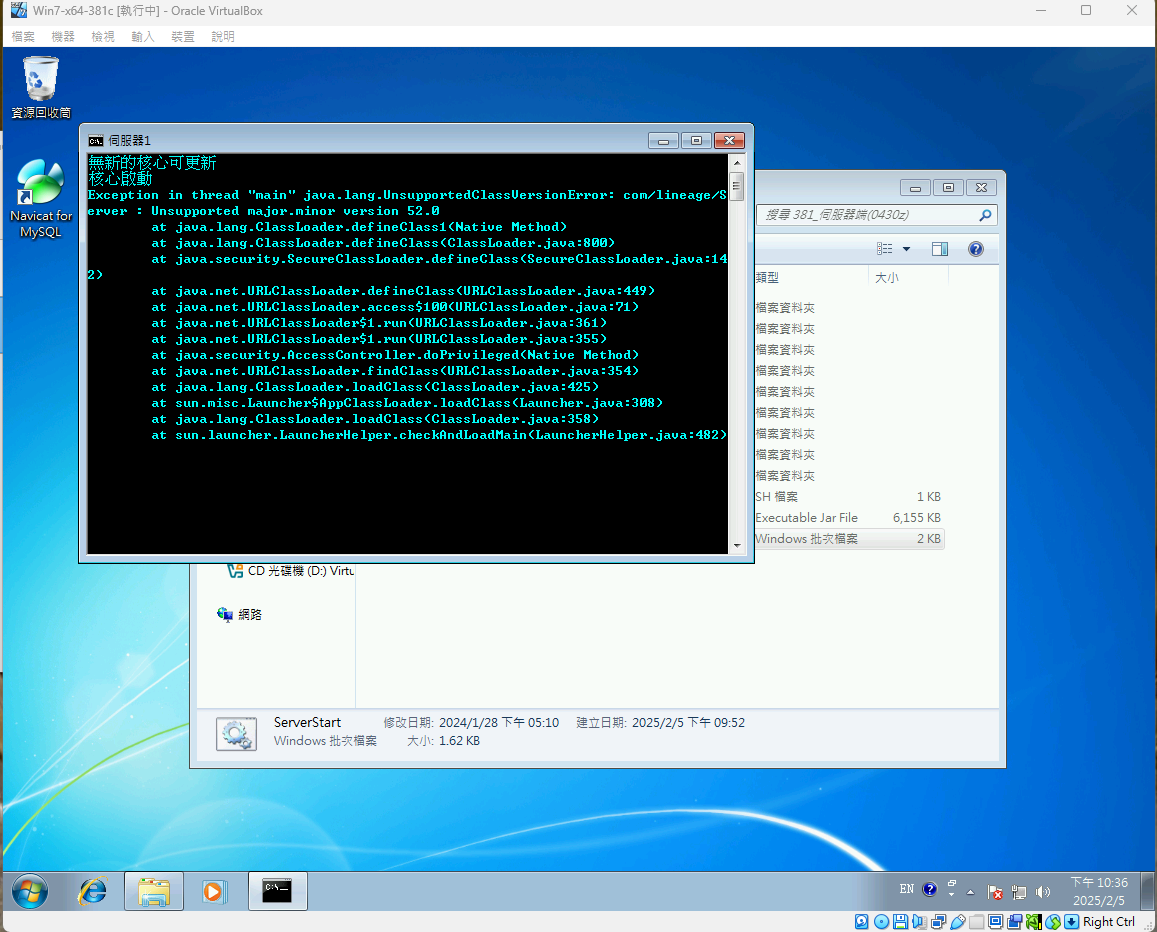The height and width of the screenshot is (932, 1157).
Task: Click the VirtualBox network adapter status icon
Action: (x=939, y=922)
